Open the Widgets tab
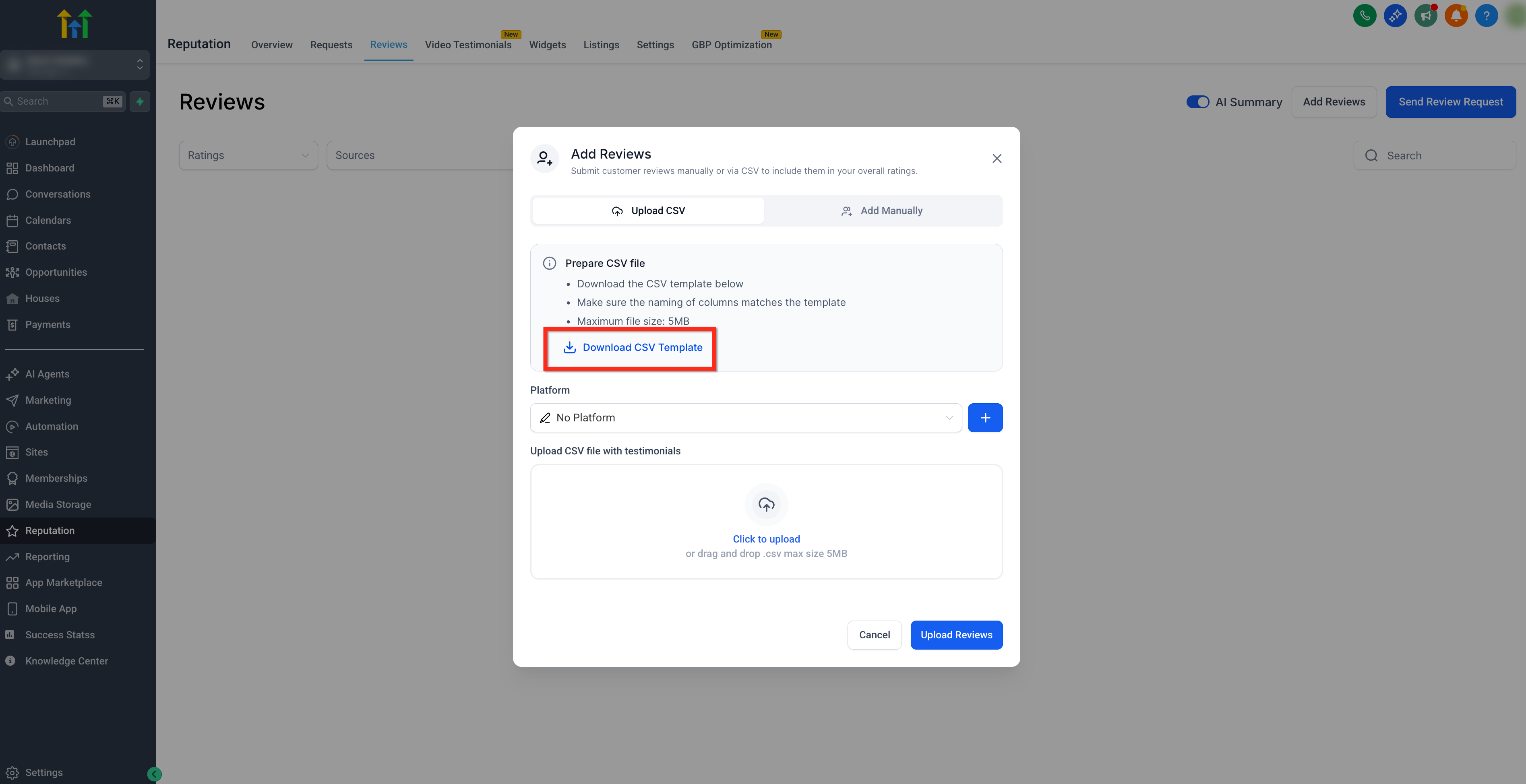The image size is (1526, 784). point(547,45)
